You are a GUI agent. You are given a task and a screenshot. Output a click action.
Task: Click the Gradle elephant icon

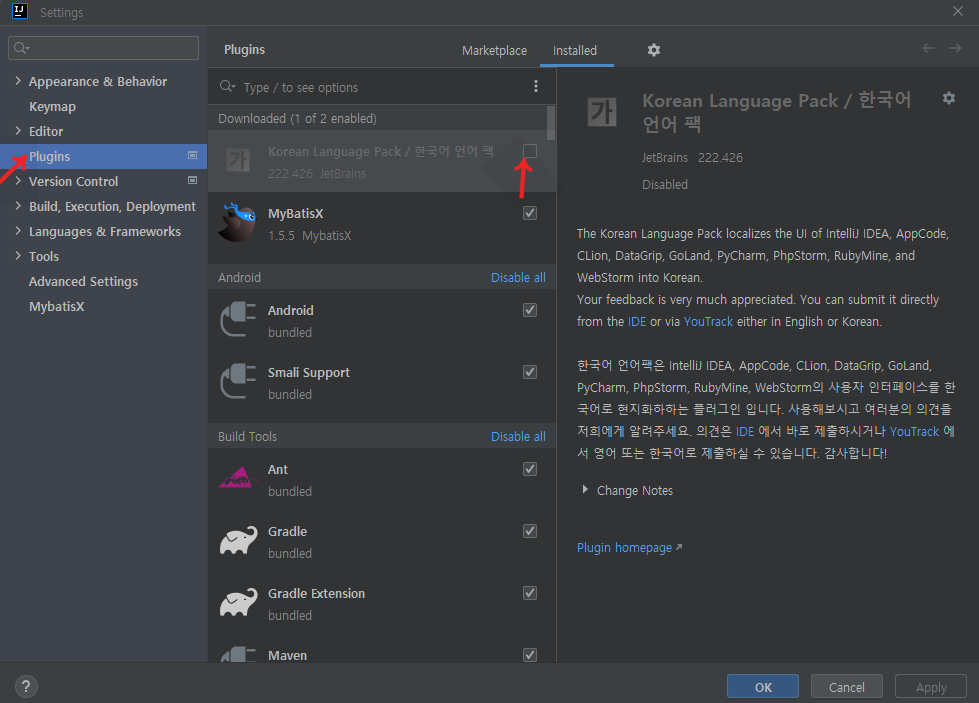239,540
